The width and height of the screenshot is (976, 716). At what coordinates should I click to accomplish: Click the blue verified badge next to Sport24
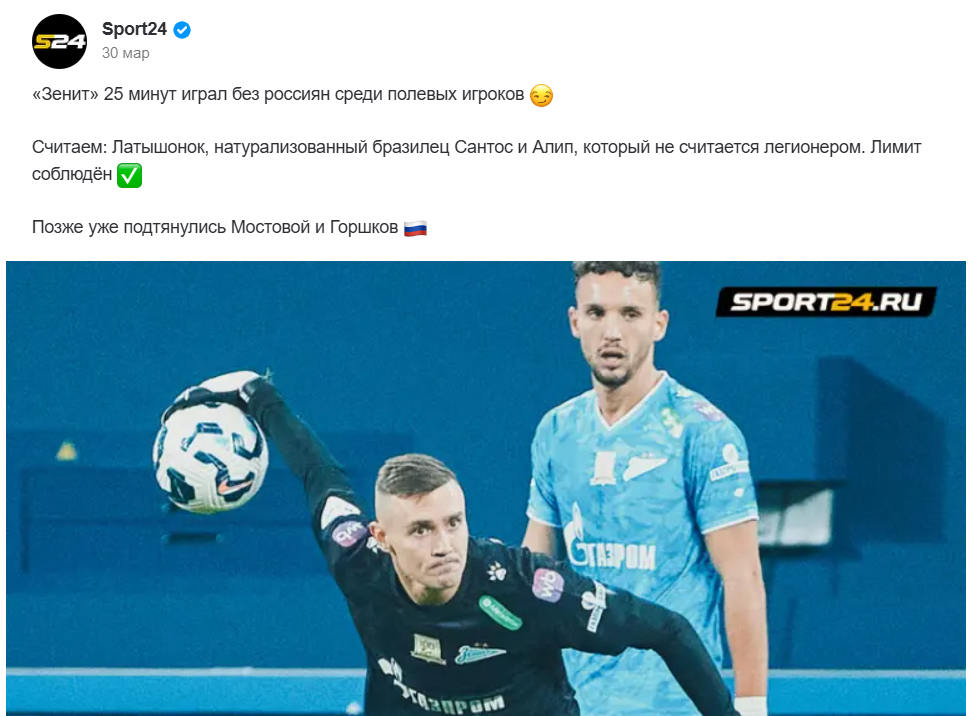tap(182, 29)
